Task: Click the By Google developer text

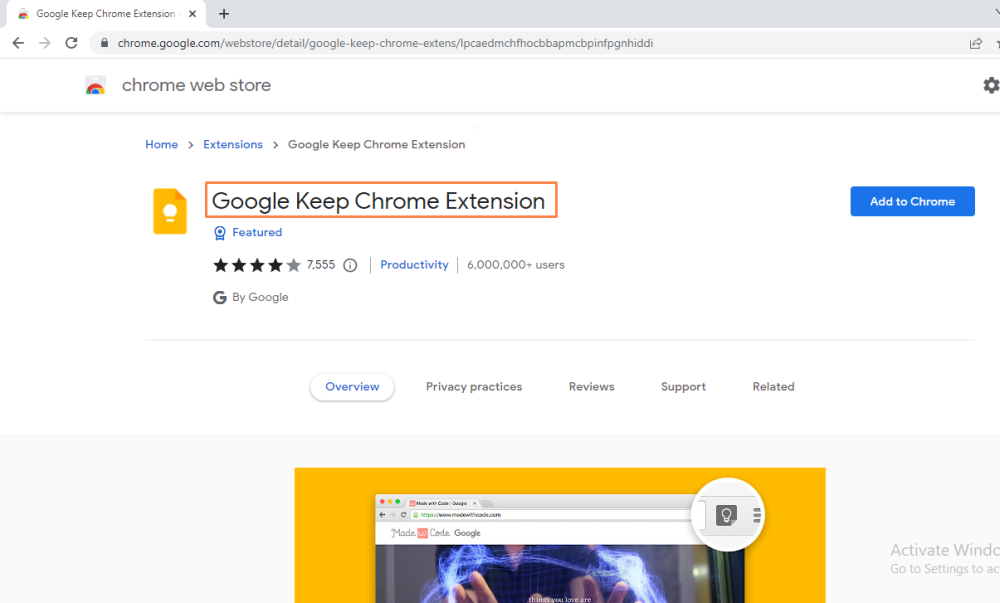Action: point(260,298)
